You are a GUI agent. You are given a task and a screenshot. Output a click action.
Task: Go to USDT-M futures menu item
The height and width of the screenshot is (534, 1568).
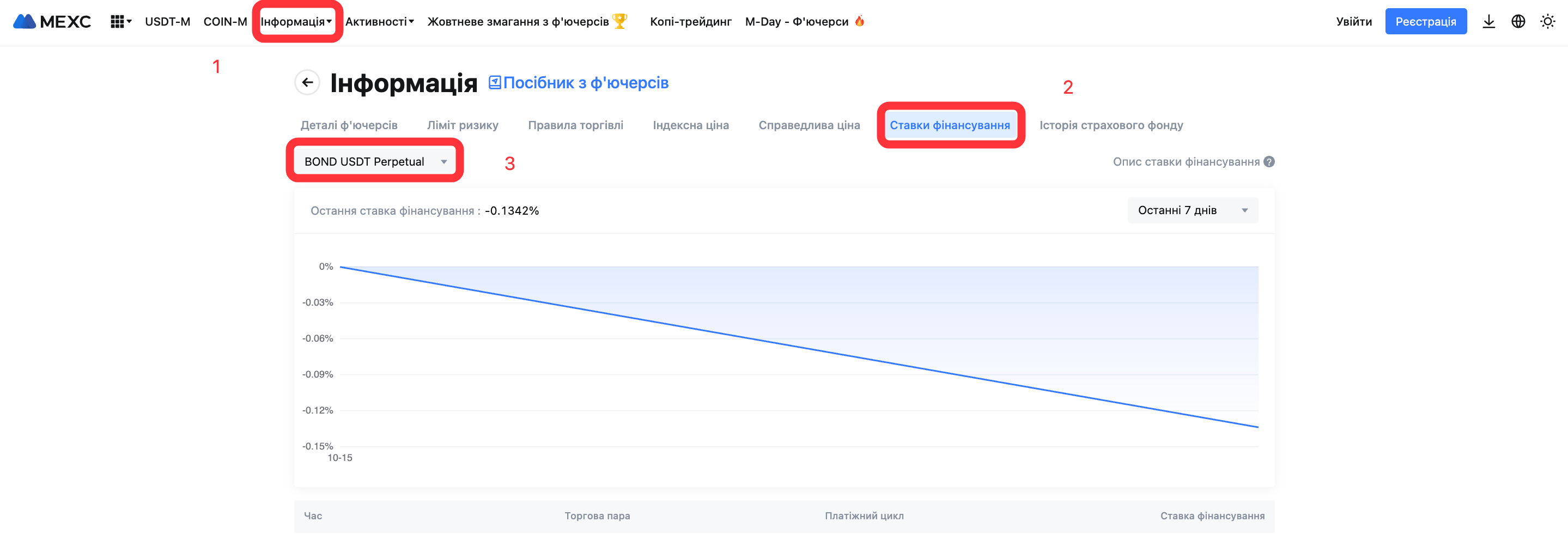[167, 22]
